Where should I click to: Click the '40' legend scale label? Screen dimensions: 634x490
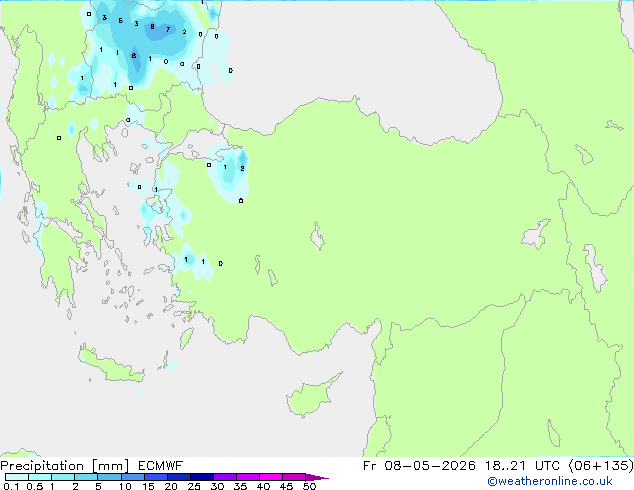pyautogui.click(x=263, y=486)
